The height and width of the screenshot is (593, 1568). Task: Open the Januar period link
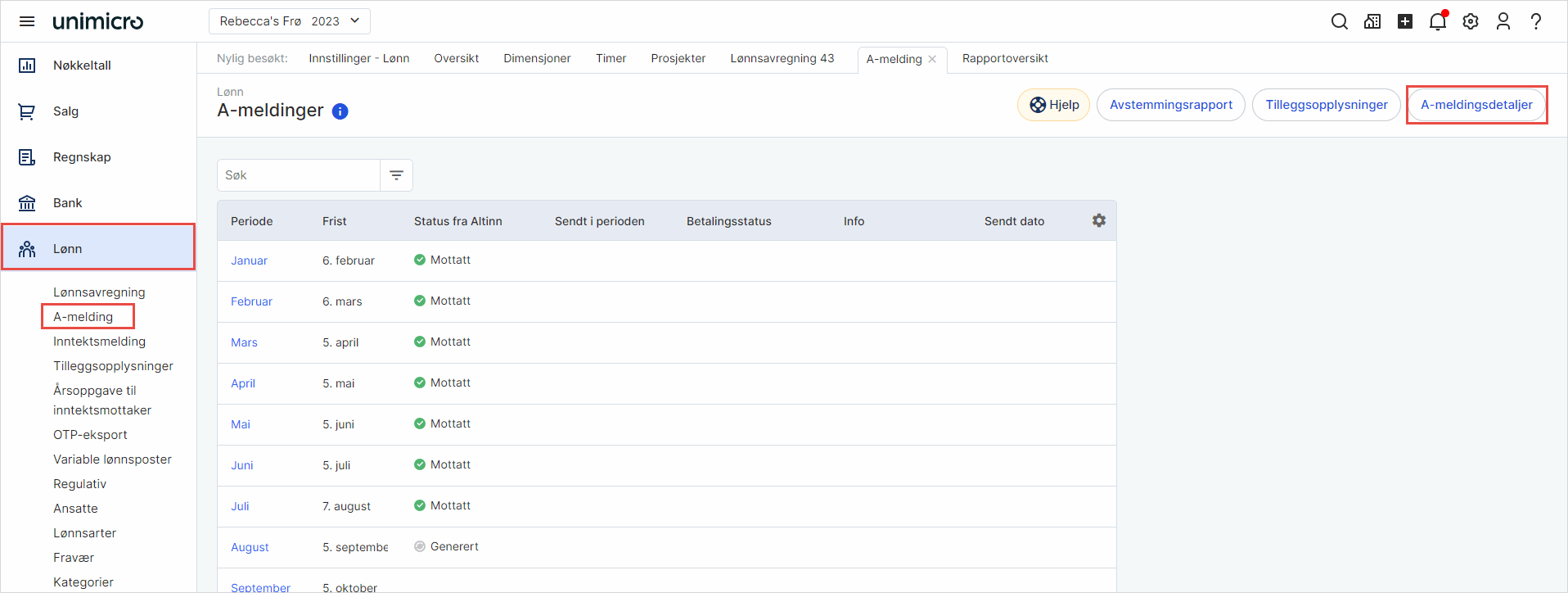pyautogui.click(x=249, y=260)
